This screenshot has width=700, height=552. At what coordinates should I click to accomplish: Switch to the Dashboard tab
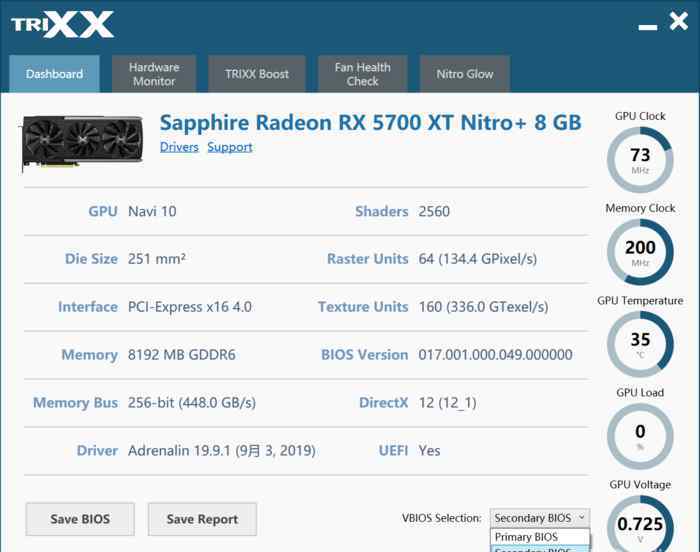(54, 74)
